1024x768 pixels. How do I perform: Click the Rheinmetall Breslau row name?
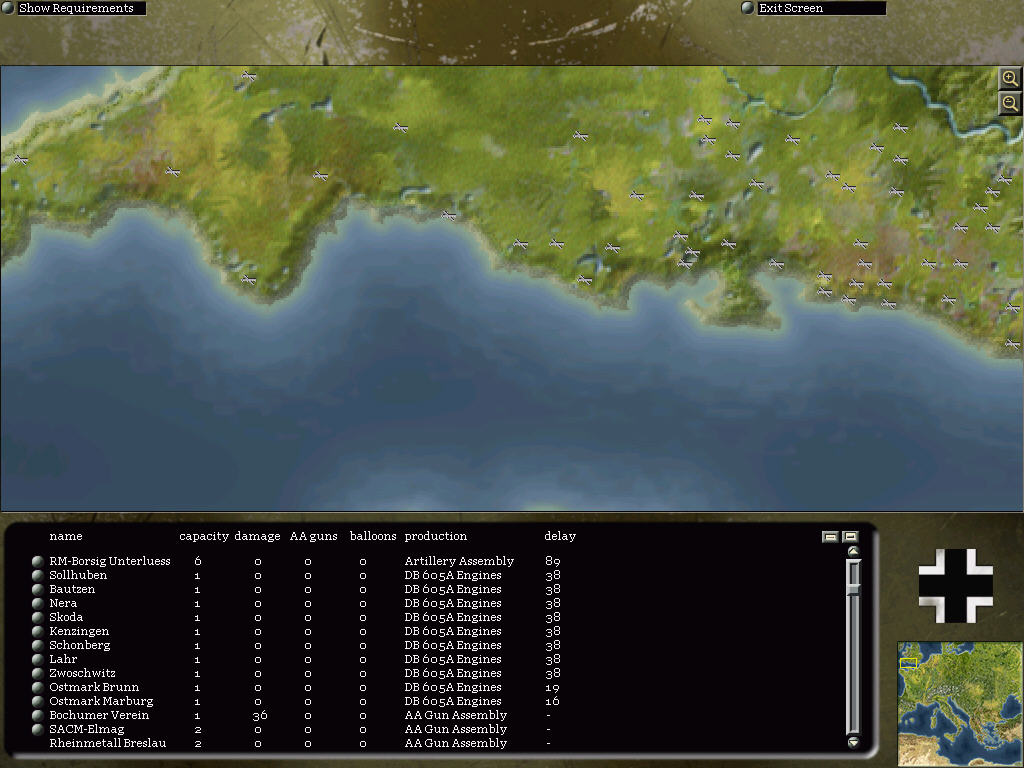tap(108, 743)
